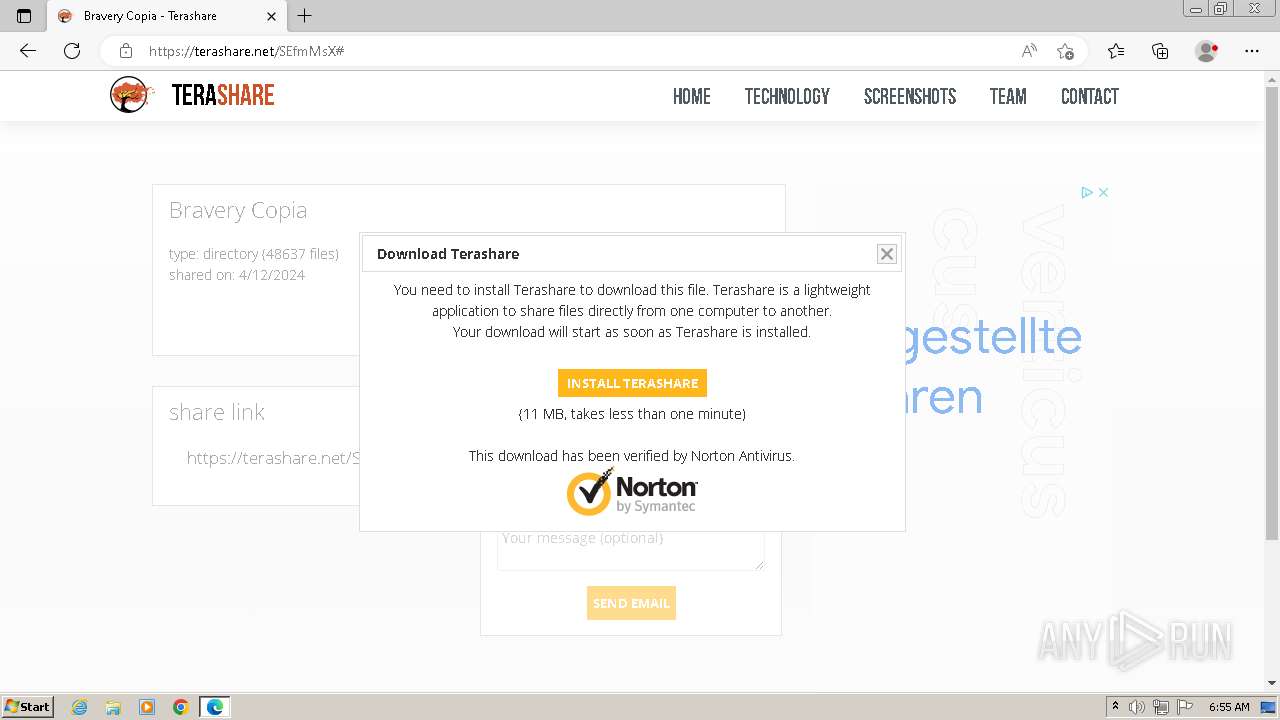Open the Home menu item
Screen dimensions: 1280x720
(692, 96)
